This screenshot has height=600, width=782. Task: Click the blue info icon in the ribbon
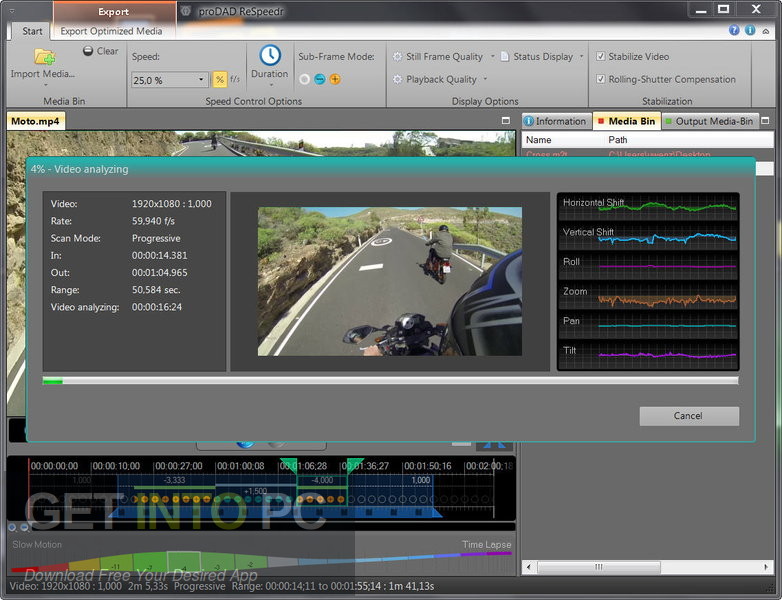click(x=750, y=30)
